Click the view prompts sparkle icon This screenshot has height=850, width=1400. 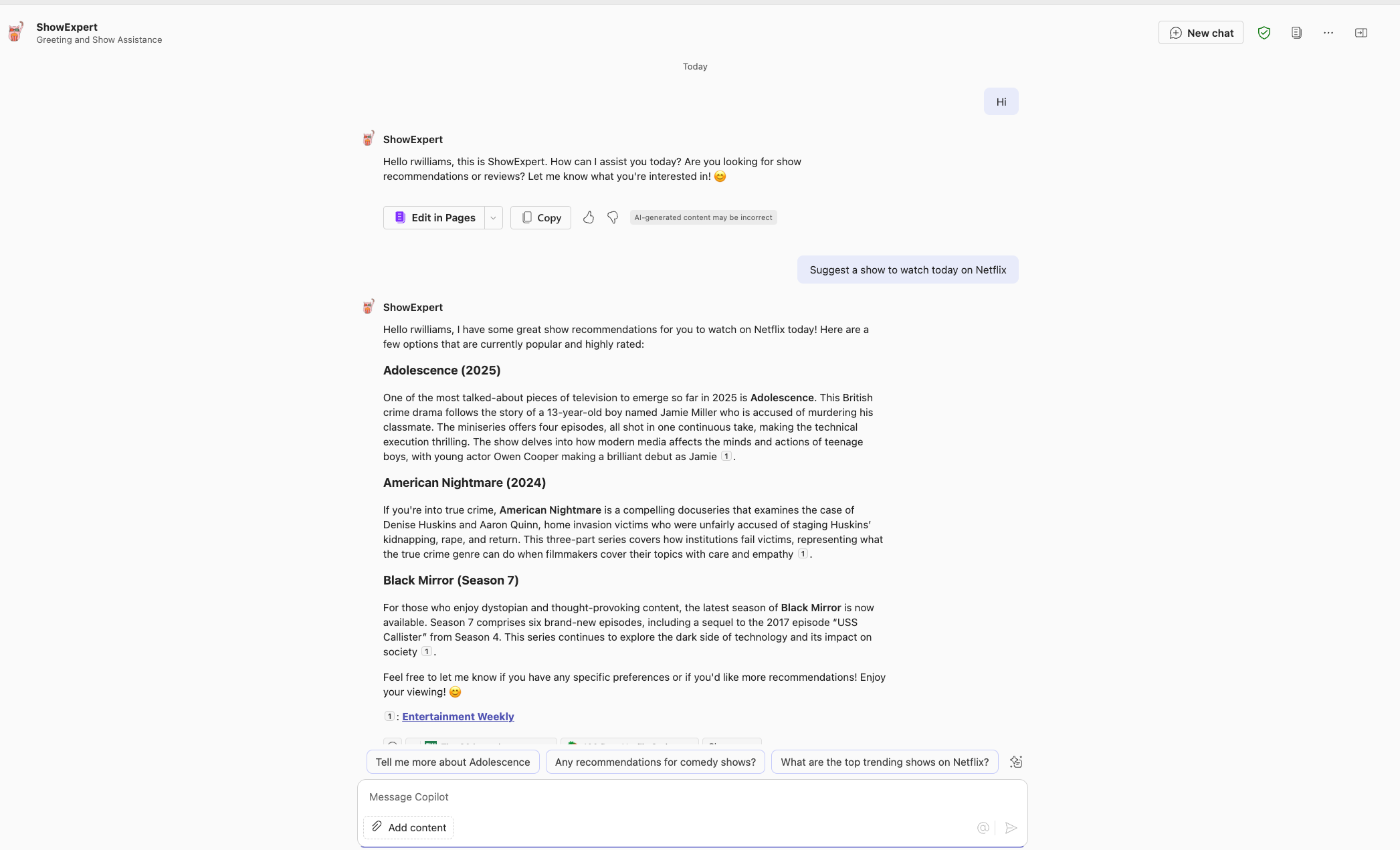click(x=1016, y=762)
